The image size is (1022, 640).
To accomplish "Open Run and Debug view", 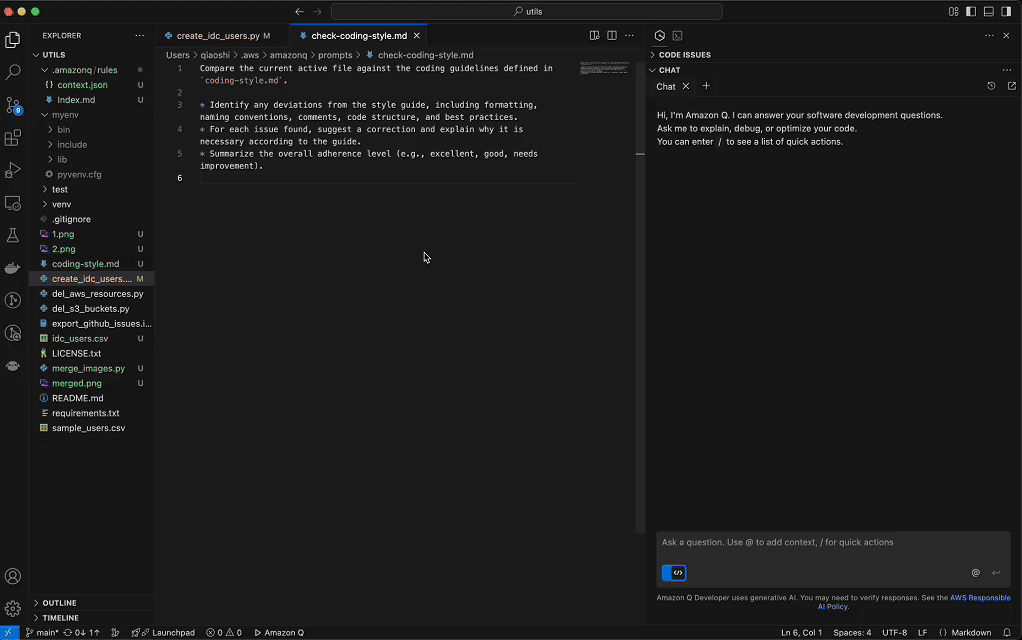I will click(x=12, y=170).
